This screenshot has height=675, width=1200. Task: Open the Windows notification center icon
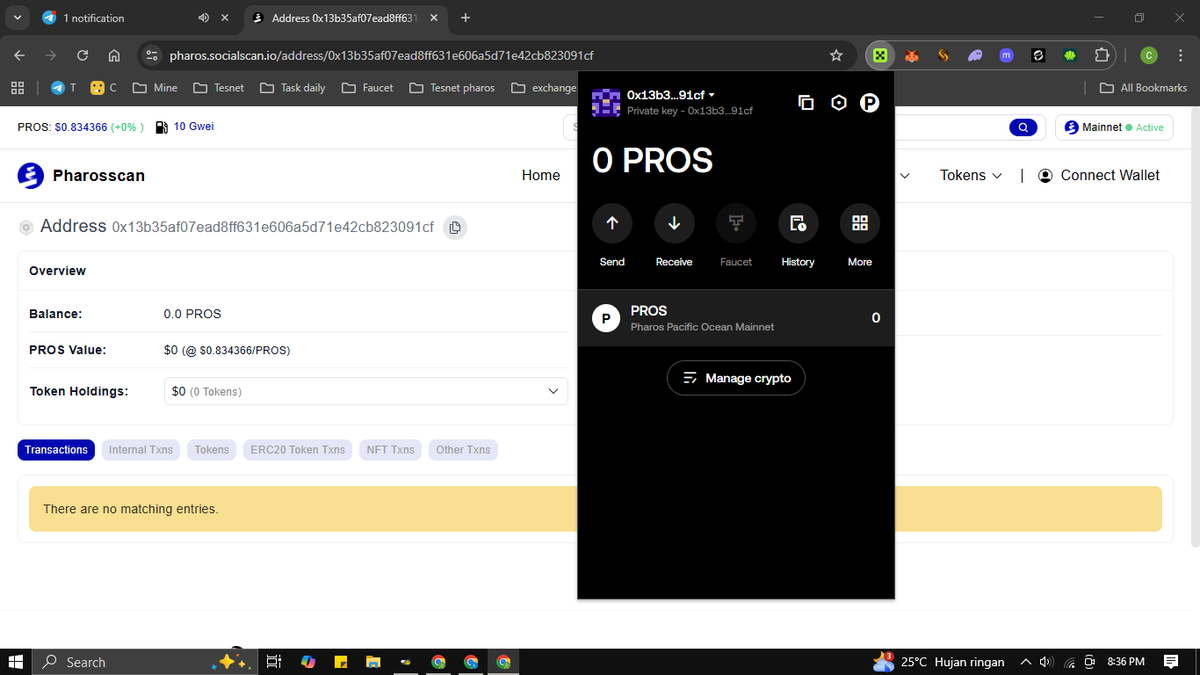point(1171,662)
